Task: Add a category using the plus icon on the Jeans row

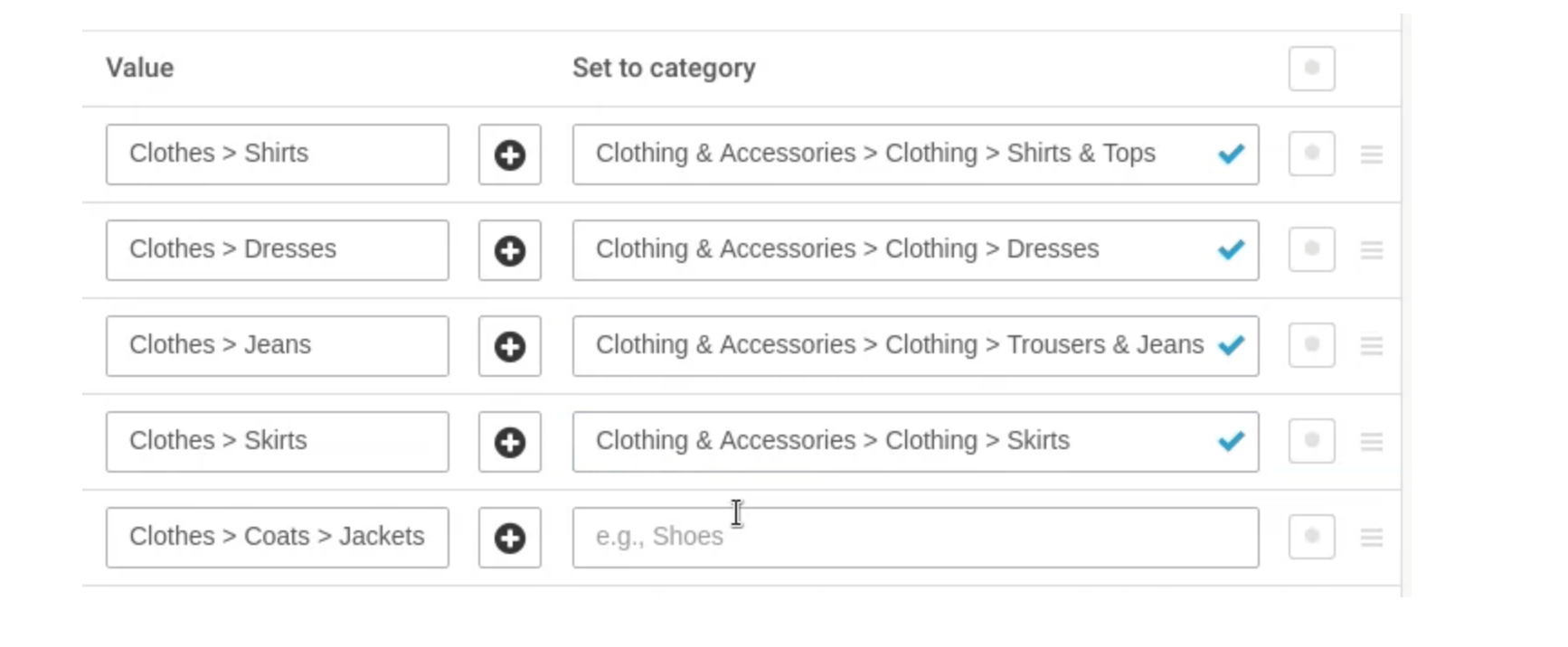Action: pyautogui.click(x=509, y=346)
